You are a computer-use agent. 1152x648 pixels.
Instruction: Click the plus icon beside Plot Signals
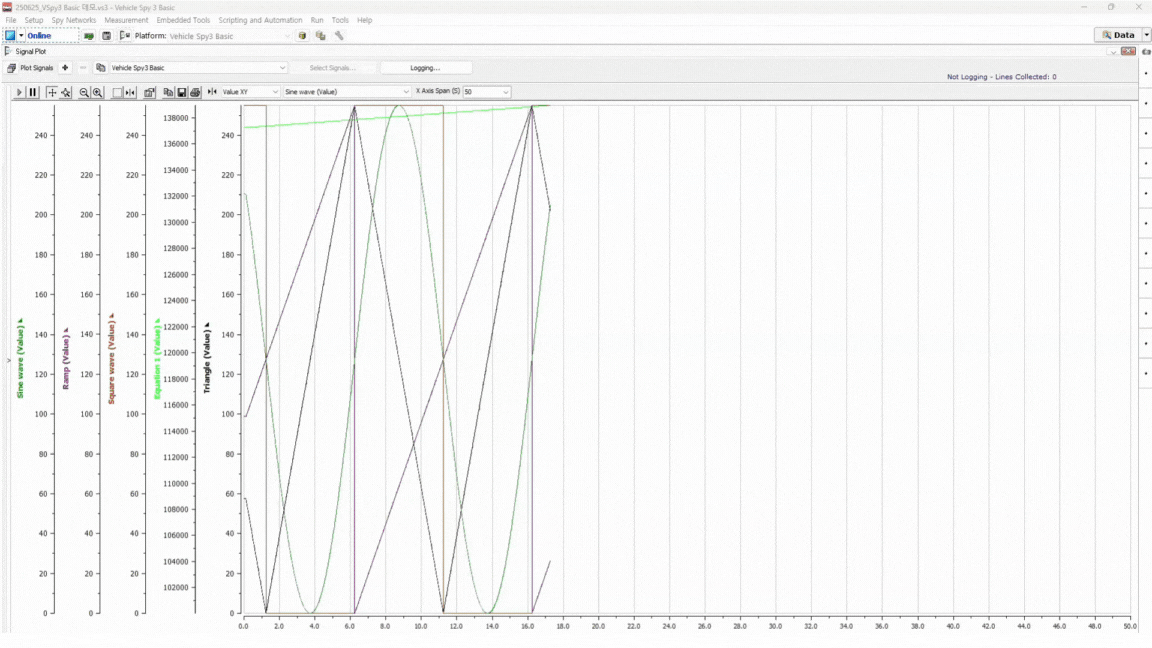point(65,68)
